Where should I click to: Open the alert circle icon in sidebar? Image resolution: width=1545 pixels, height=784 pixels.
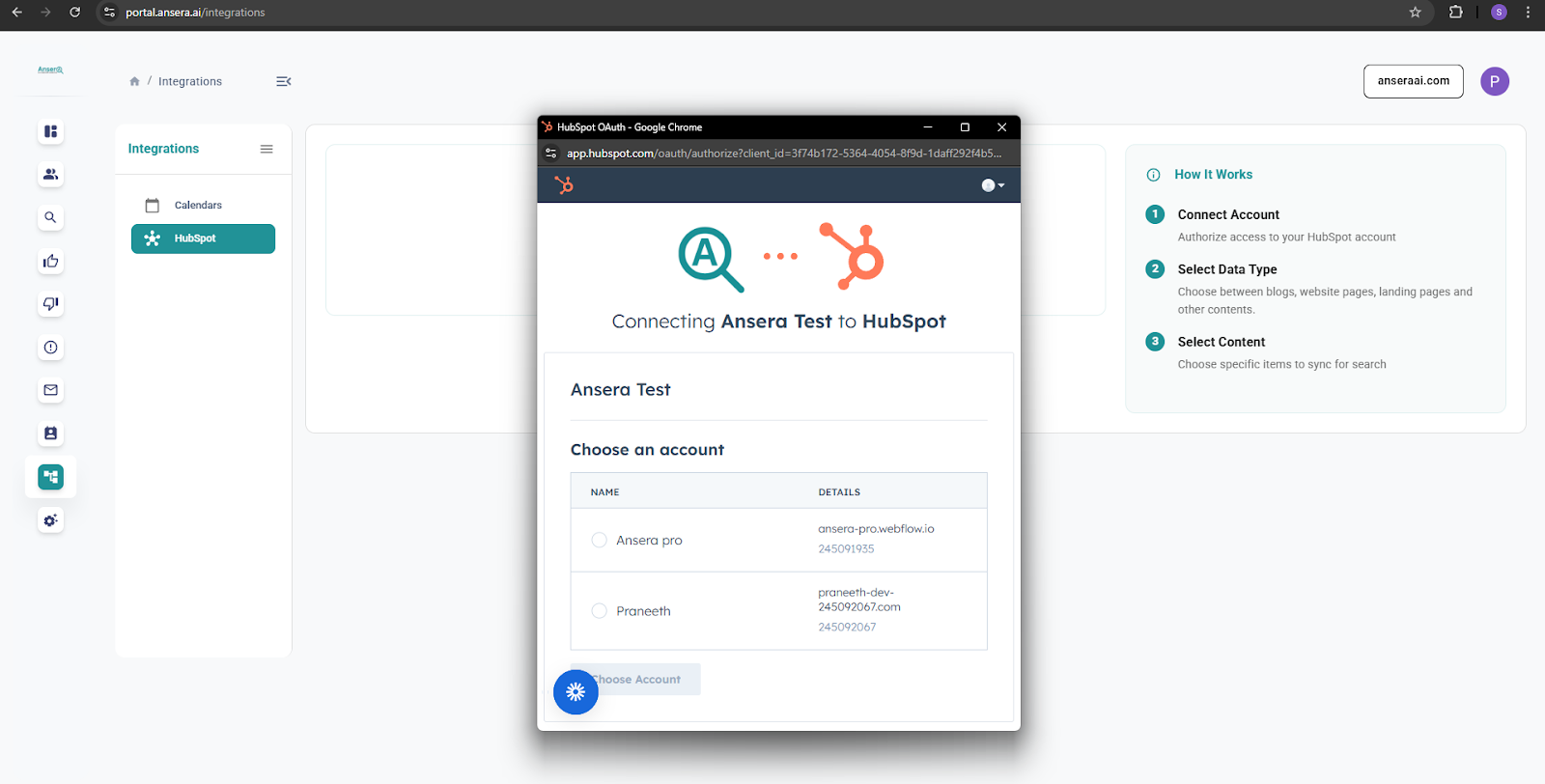click(51, 348)
